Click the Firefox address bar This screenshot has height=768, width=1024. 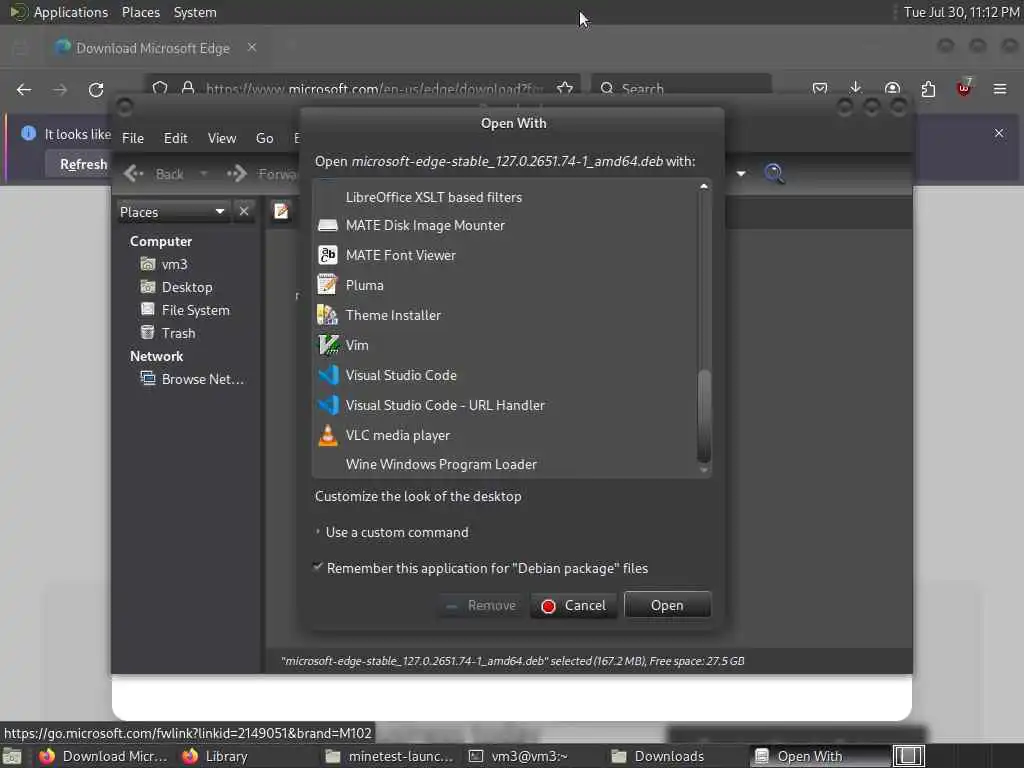363,89
